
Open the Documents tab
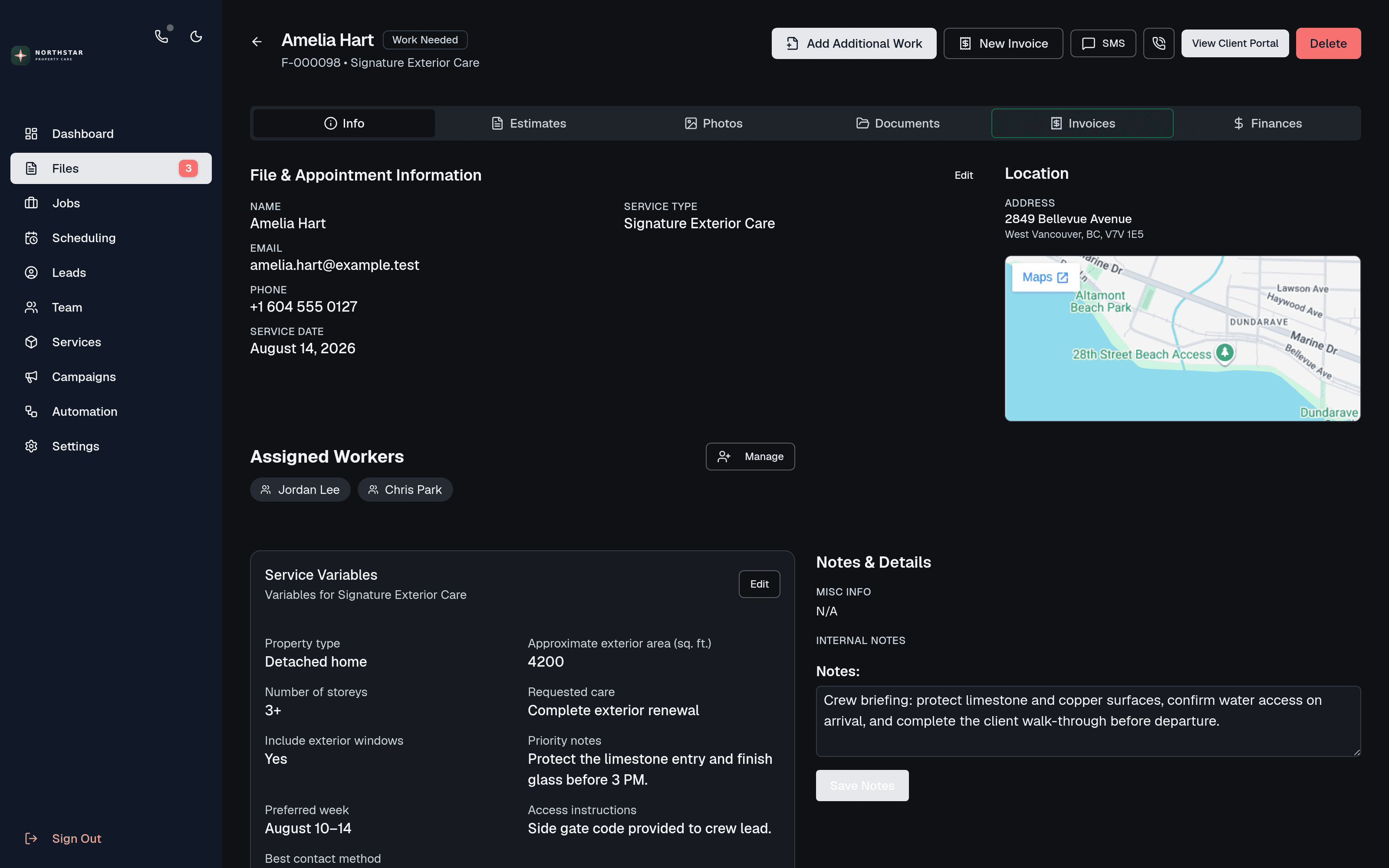[898, 123]
